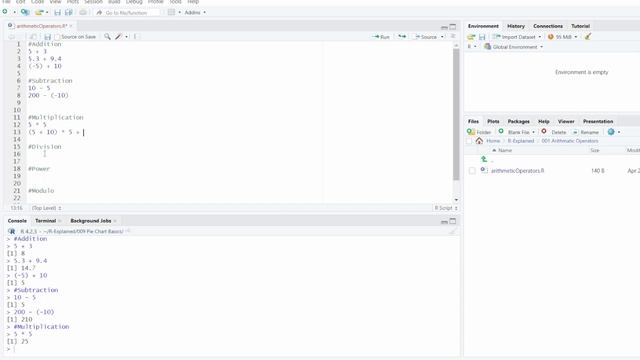640x360 pixels.
Task: Sort files by Name column header
Action: [x=505, y=151]
